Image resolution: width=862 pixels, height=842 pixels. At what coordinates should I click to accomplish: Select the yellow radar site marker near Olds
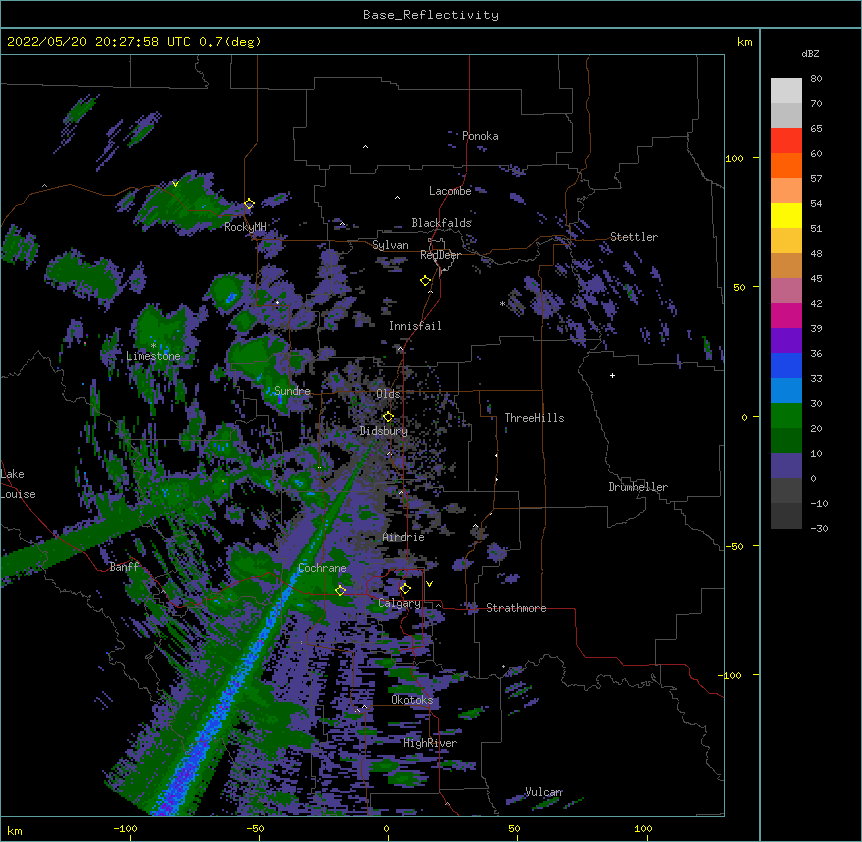tap(388, 416)
